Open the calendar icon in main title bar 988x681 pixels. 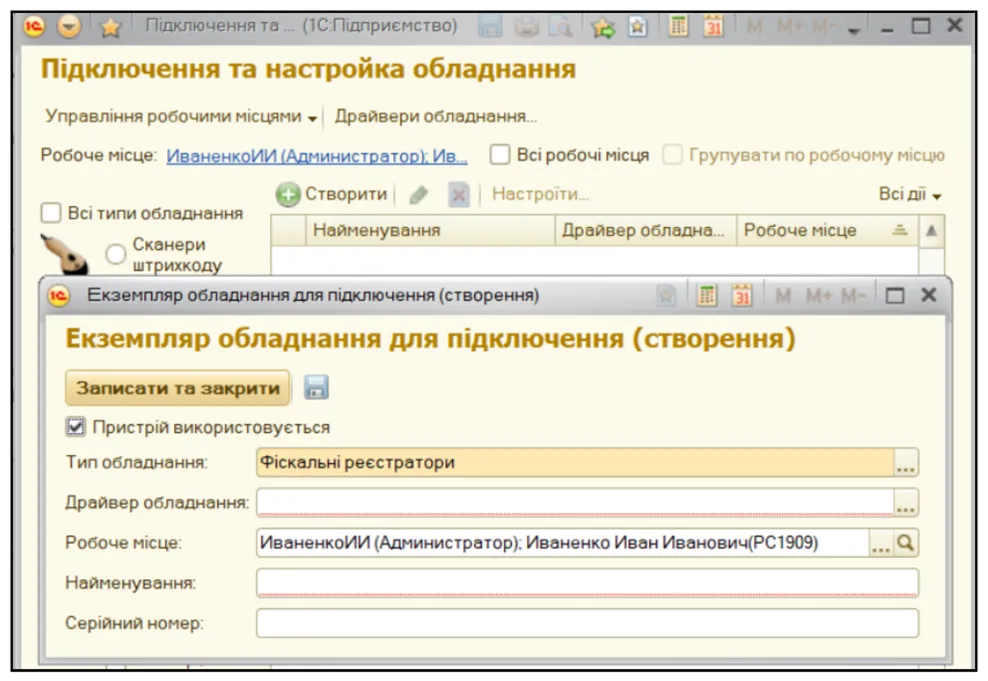click(x=713, y=27)
